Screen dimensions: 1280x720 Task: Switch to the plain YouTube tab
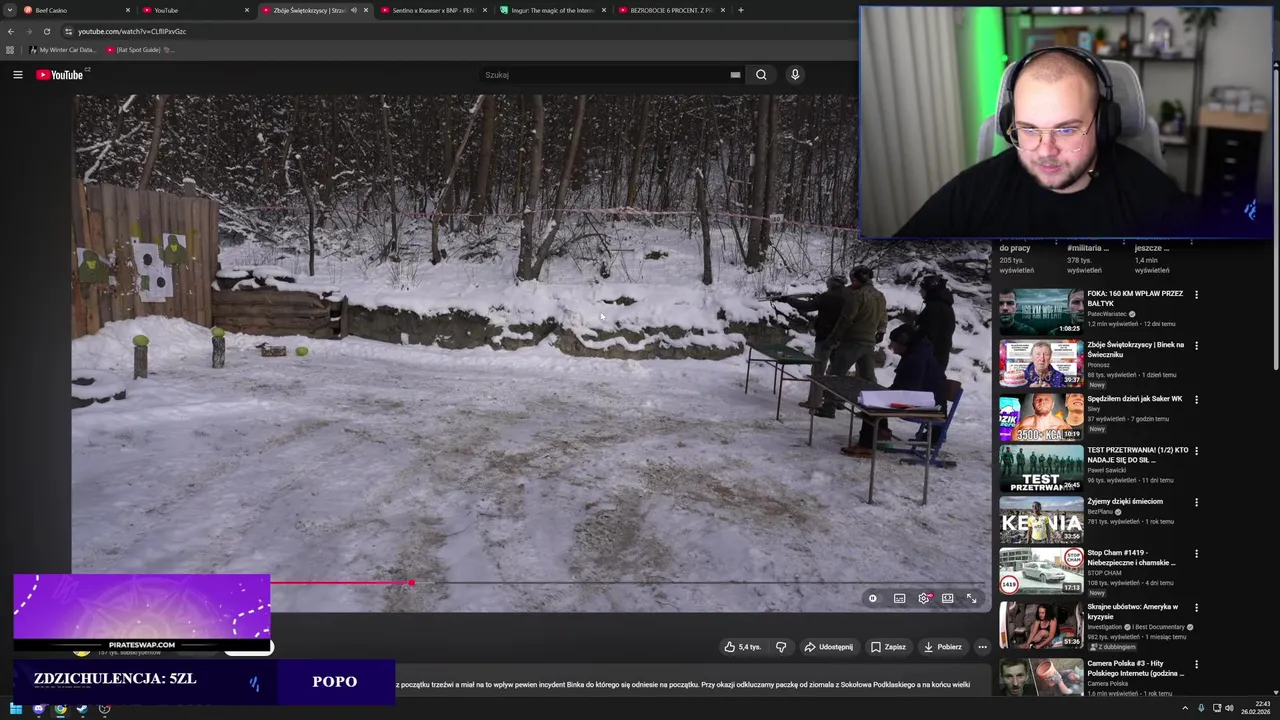[x=196, y=10]
